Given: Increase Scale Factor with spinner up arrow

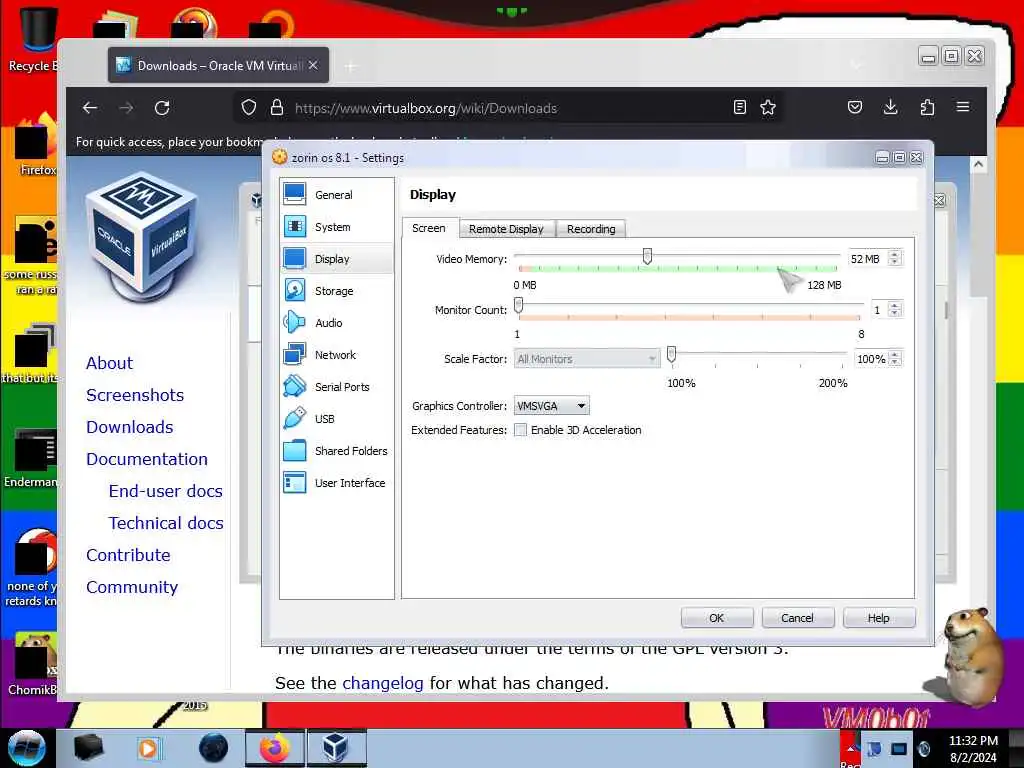Looking at the screenshot, I should coord(895,355).
